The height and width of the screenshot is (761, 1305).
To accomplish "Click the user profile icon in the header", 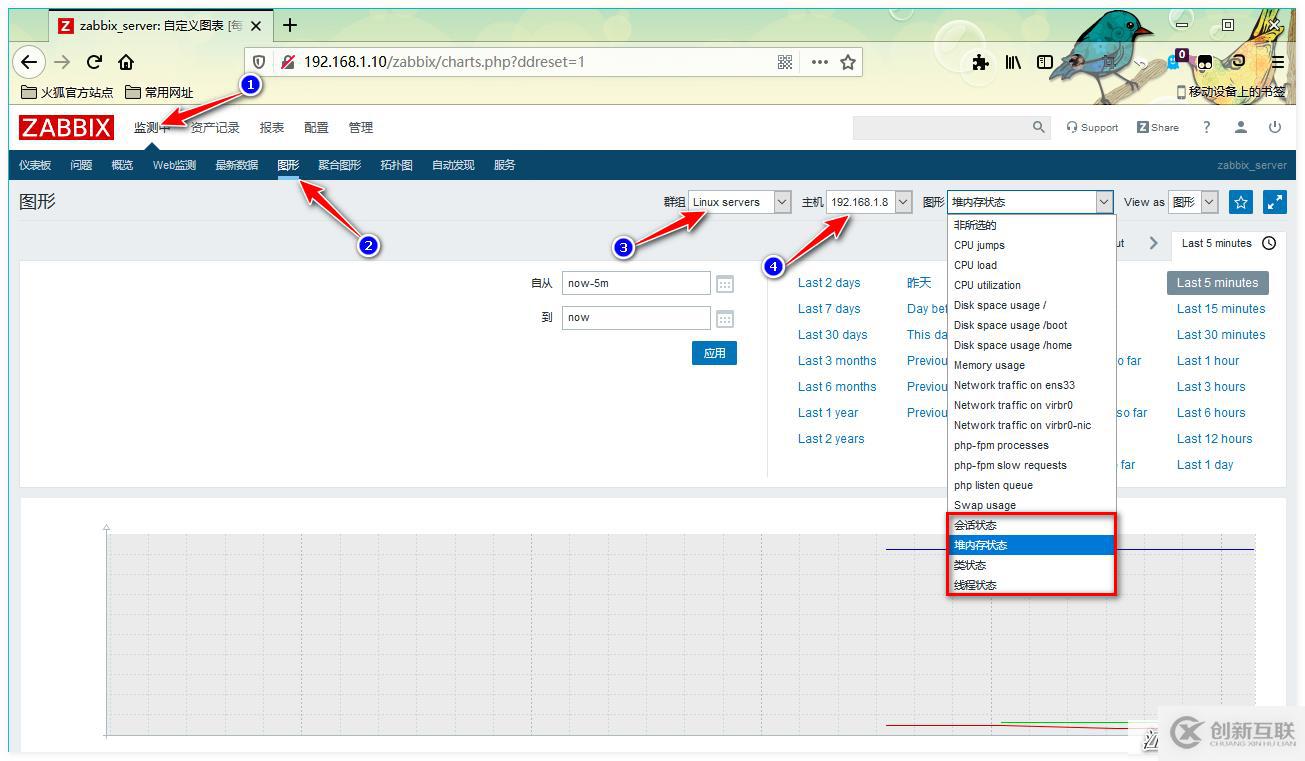I will tap(1240, 127).
